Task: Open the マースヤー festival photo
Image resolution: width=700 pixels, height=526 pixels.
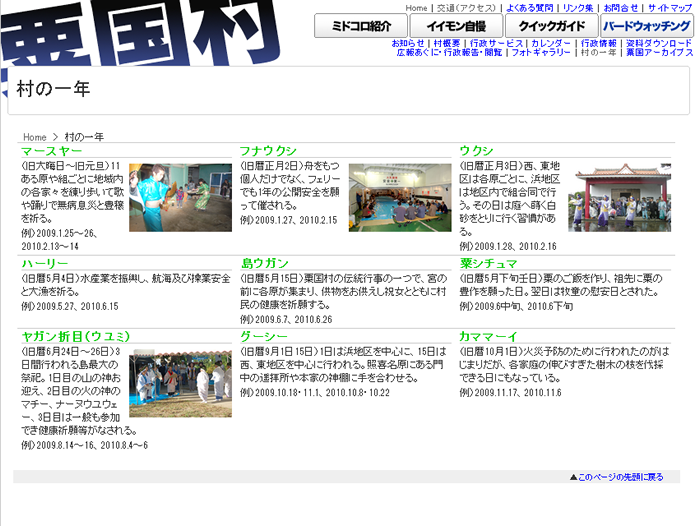Action: coord(166,198)
